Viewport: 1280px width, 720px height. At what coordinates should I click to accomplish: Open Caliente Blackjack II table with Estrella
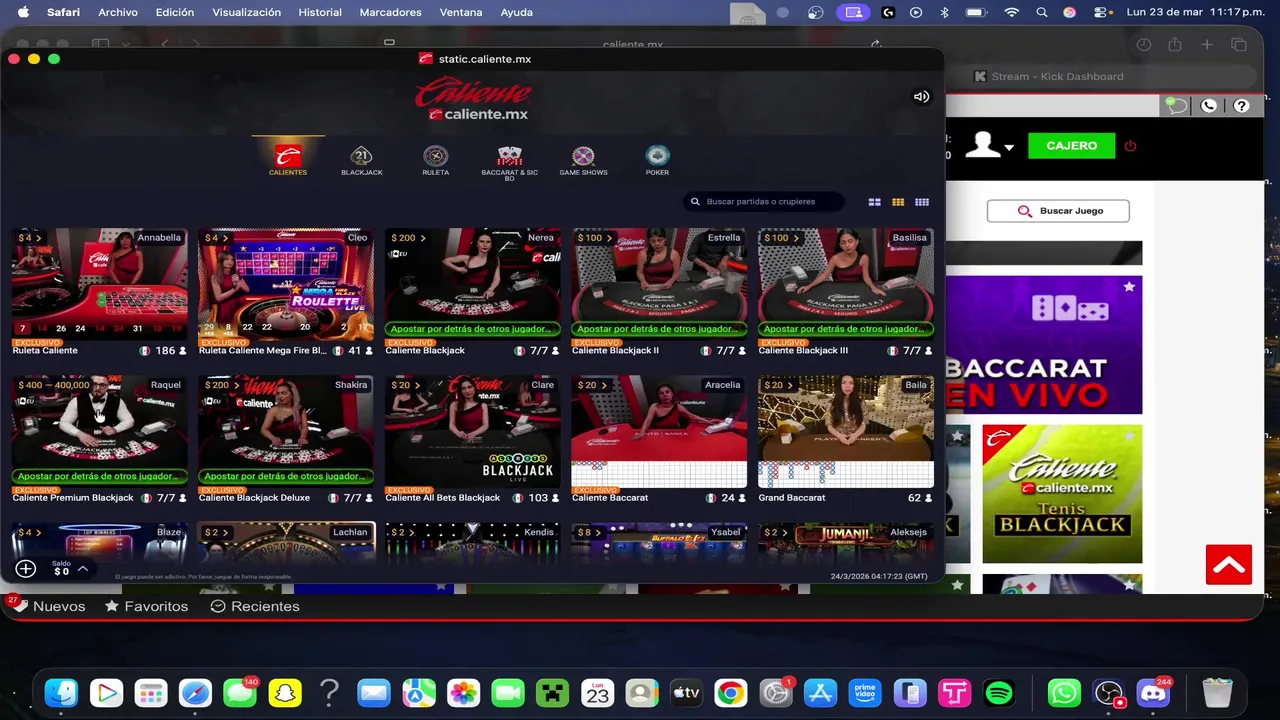[x=659, y=292]
